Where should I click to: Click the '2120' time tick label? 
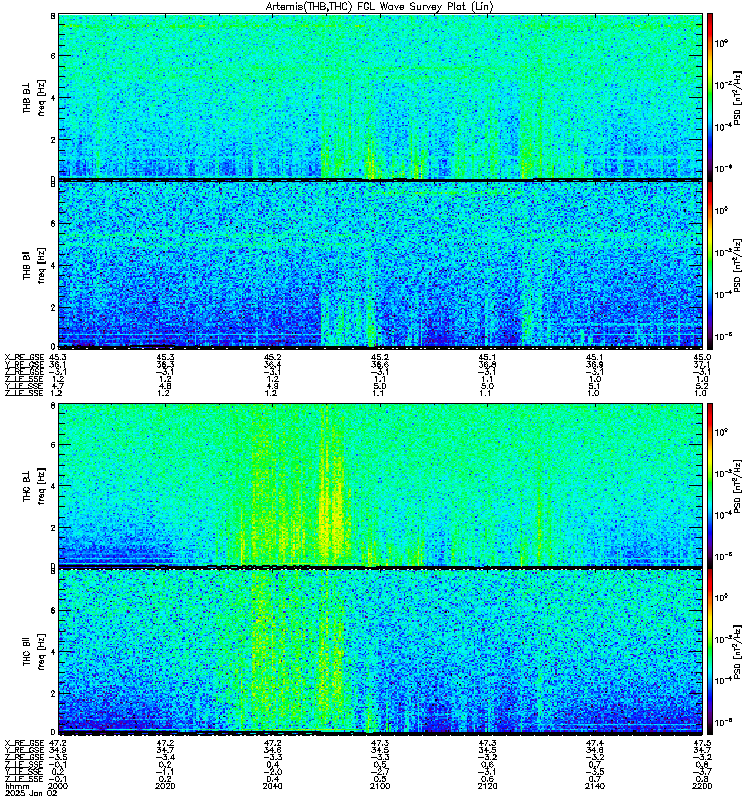point(487,786)
